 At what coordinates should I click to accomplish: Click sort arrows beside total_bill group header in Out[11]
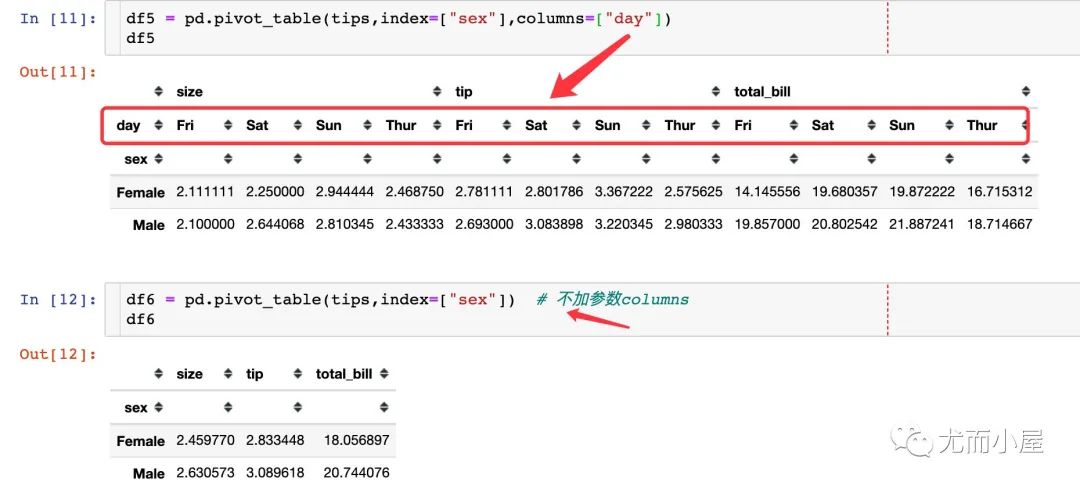[1026, 92]
